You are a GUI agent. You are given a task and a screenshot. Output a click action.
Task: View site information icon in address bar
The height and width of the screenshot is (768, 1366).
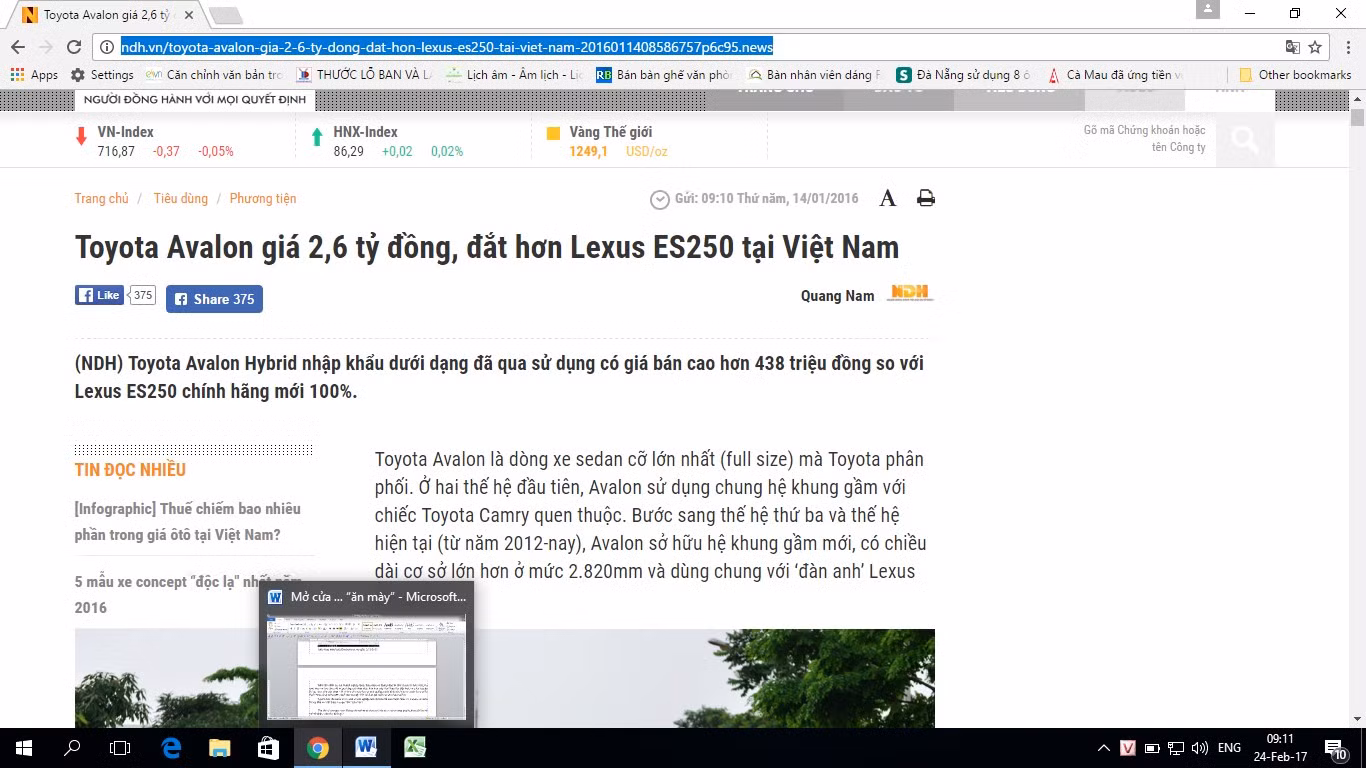click(107, 47)
